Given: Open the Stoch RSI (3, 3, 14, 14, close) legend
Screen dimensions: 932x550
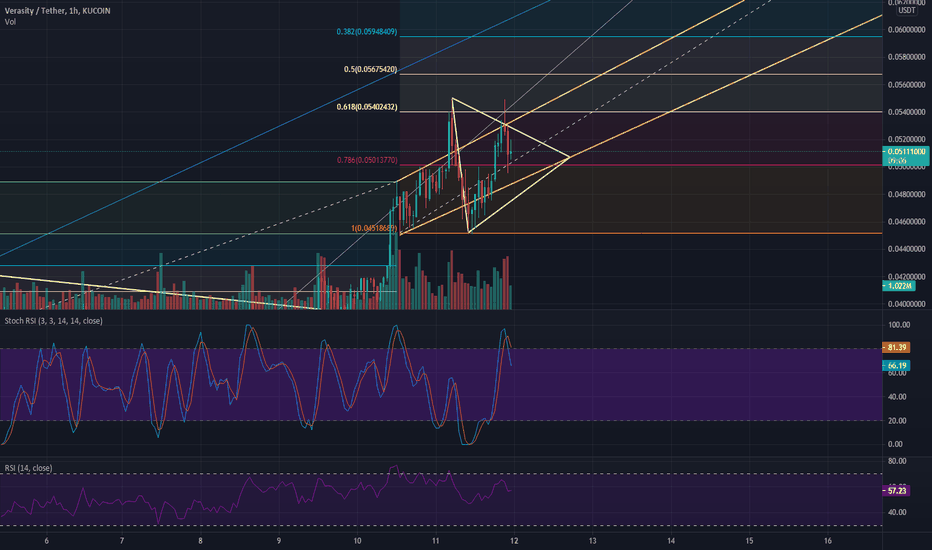Looking at the screenshot, I should (53, 321).
